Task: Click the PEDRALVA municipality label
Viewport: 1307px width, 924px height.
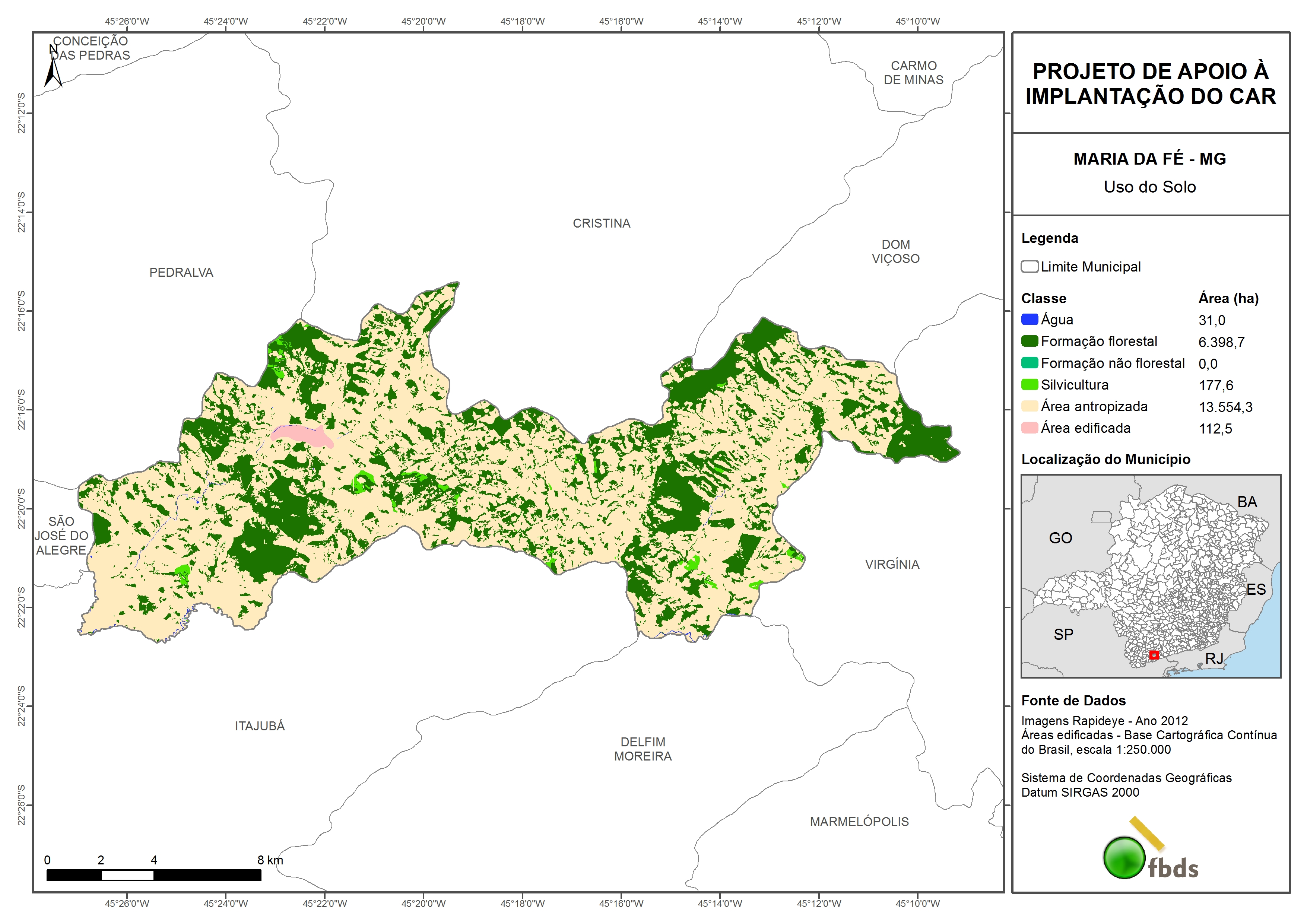Action: pos(181,272)
